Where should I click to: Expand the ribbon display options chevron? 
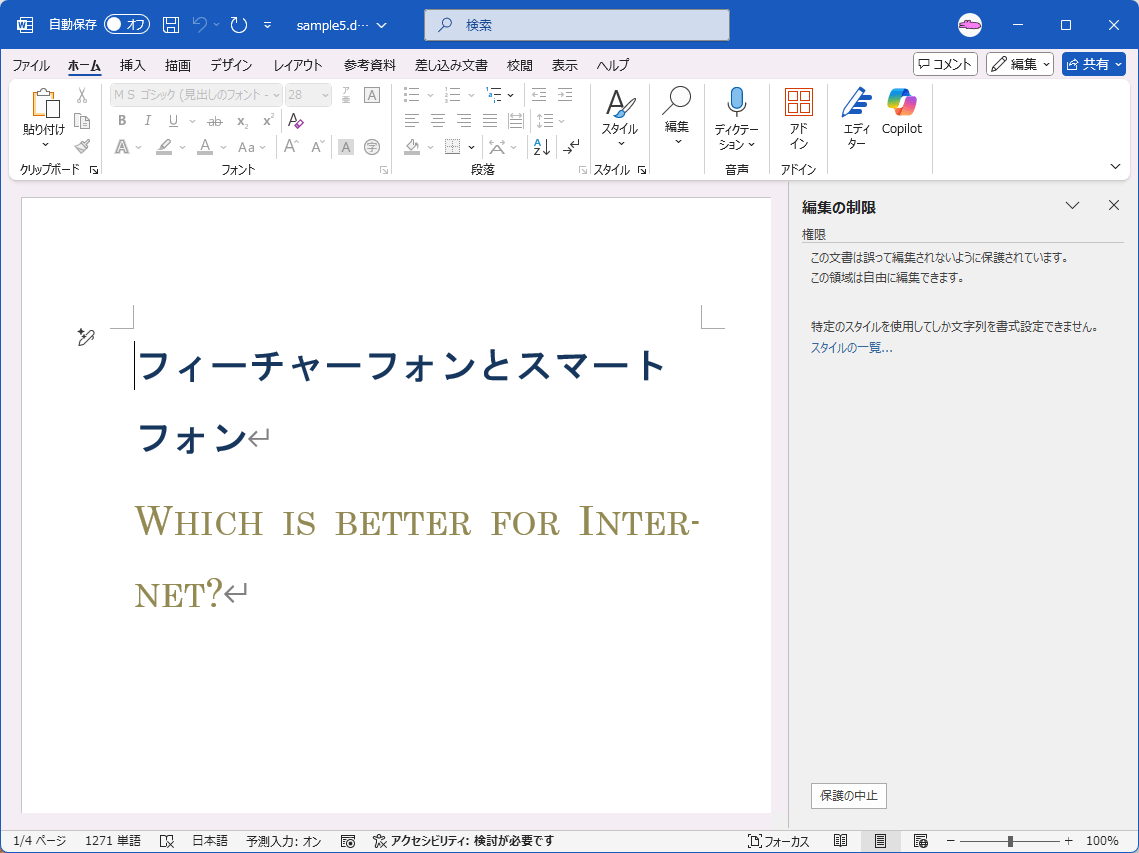click(x=1116, y=166)
